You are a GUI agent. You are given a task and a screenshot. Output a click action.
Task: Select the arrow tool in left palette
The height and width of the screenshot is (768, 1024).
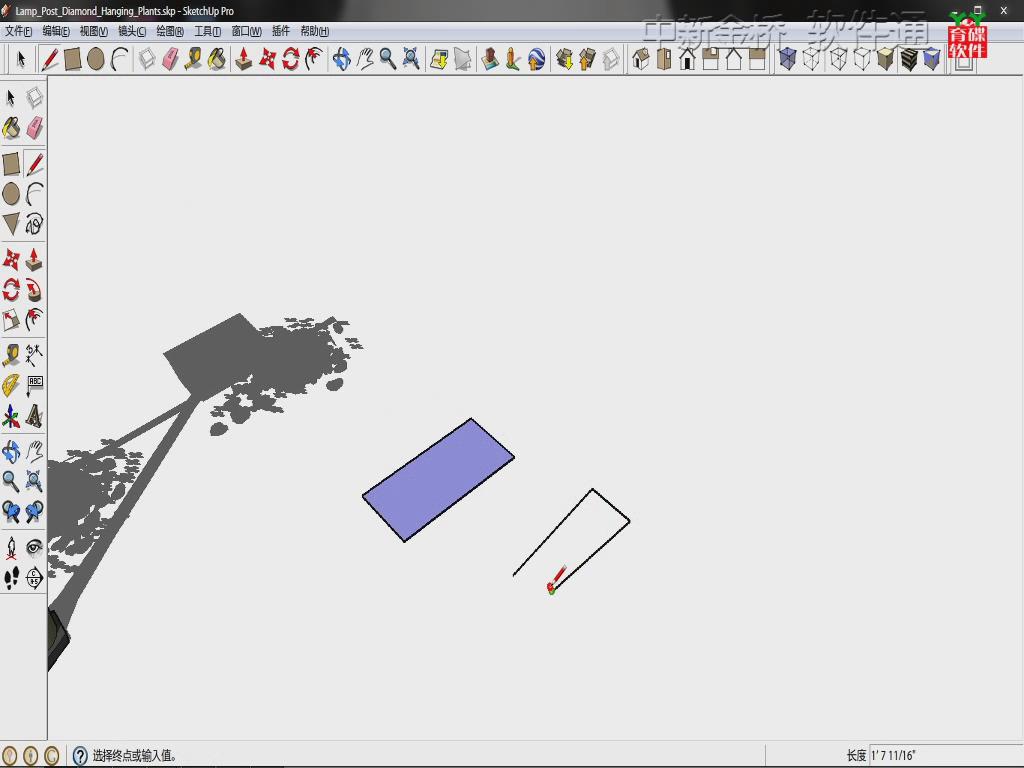pos(11,98)
